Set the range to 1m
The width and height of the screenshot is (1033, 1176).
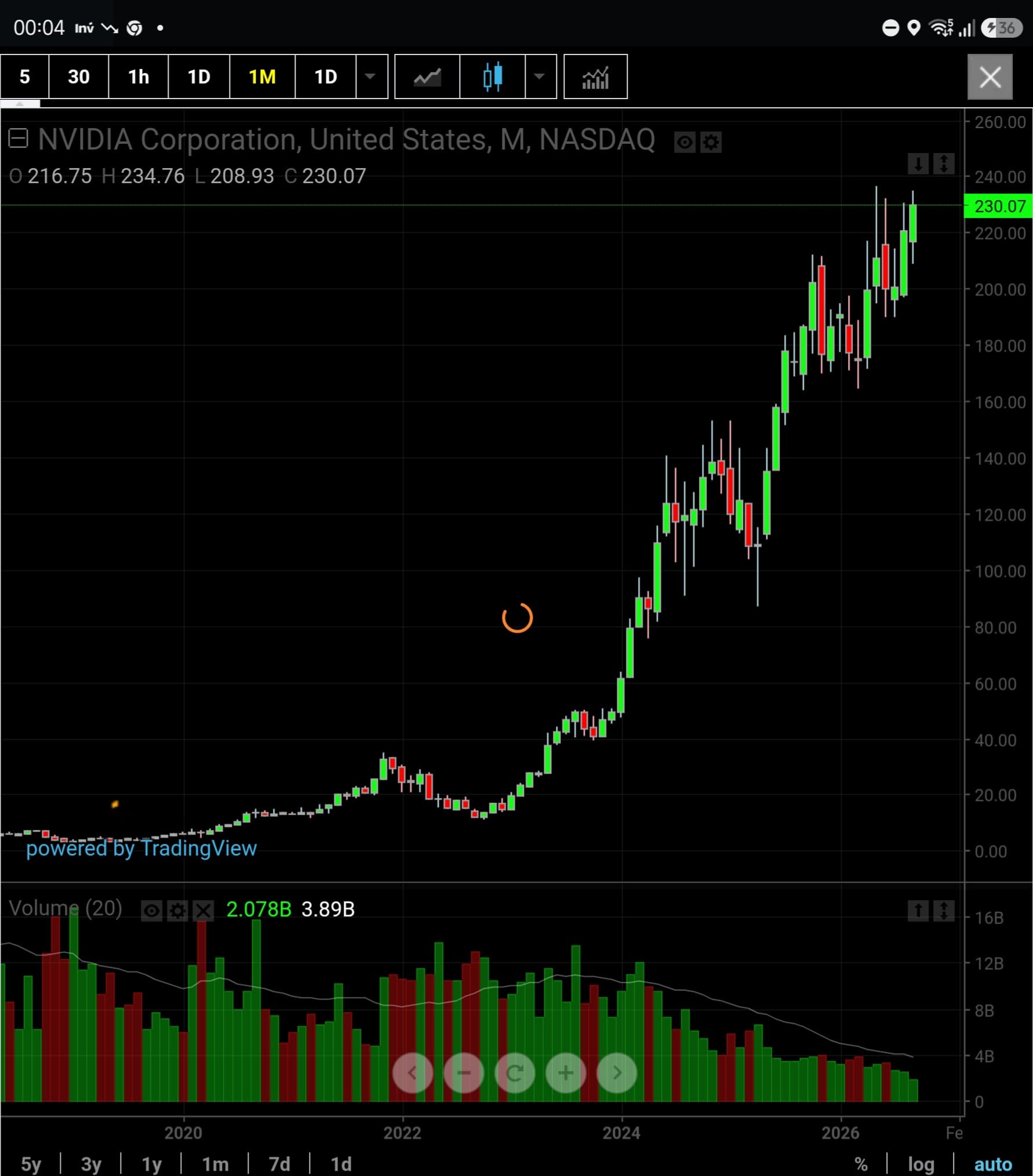215,1164
